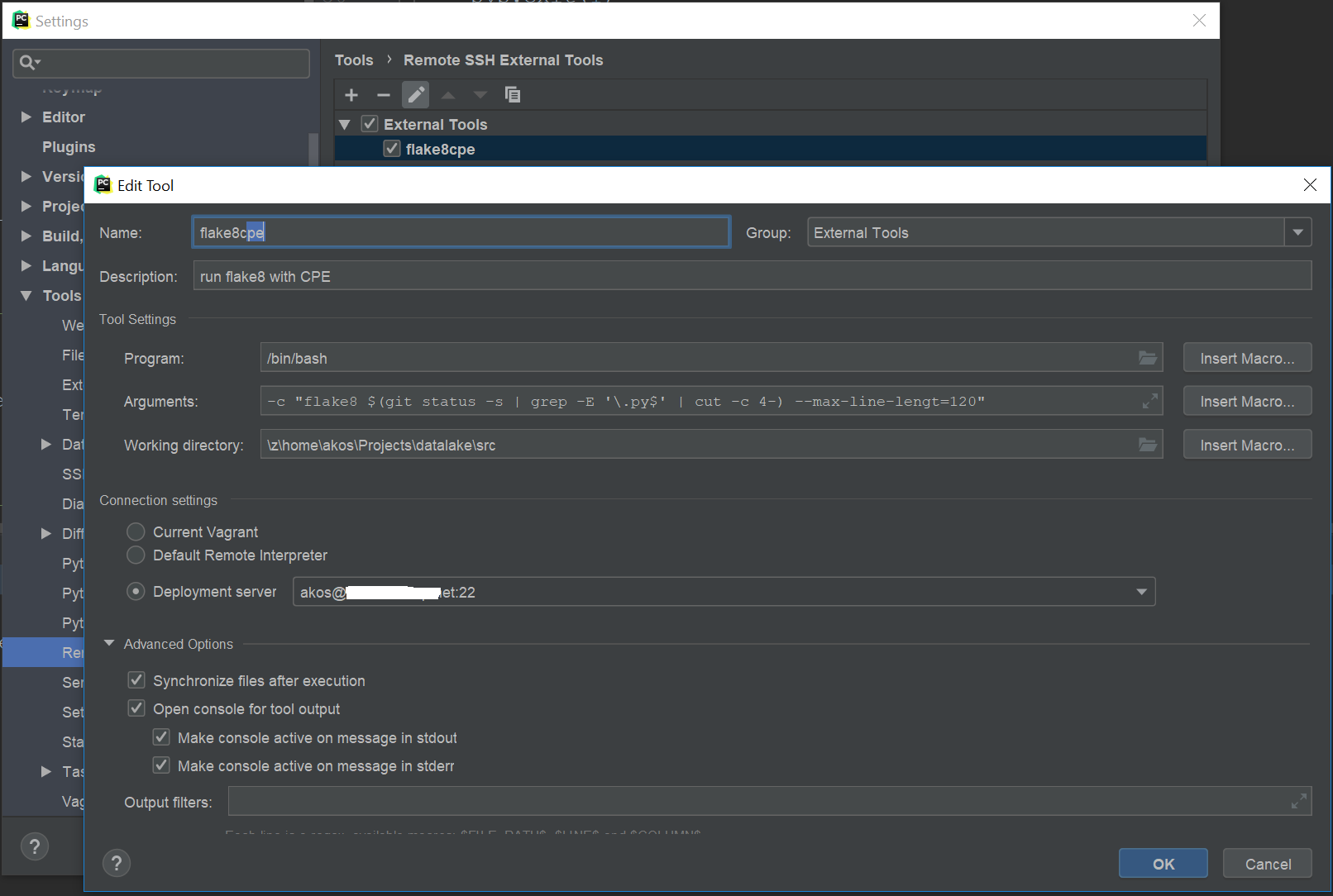Toggle flake8cpe tool checkbox
The image size is (1333, 896).
(392, 149)
